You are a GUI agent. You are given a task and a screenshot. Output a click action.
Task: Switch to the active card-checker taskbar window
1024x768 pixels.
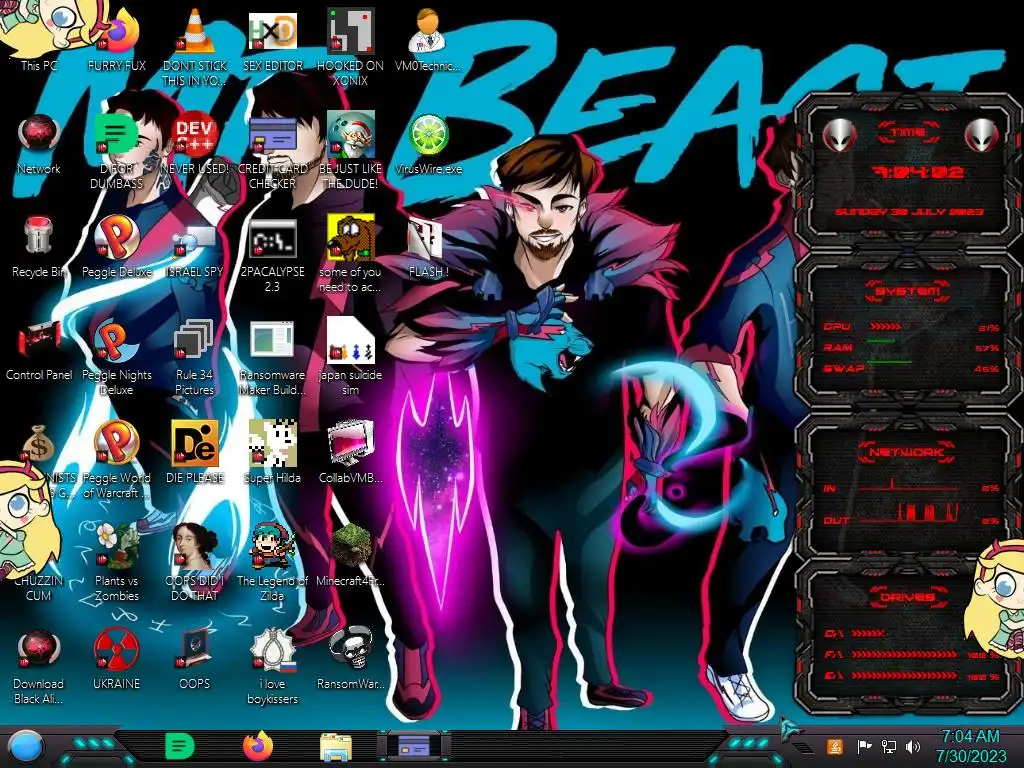414,746
